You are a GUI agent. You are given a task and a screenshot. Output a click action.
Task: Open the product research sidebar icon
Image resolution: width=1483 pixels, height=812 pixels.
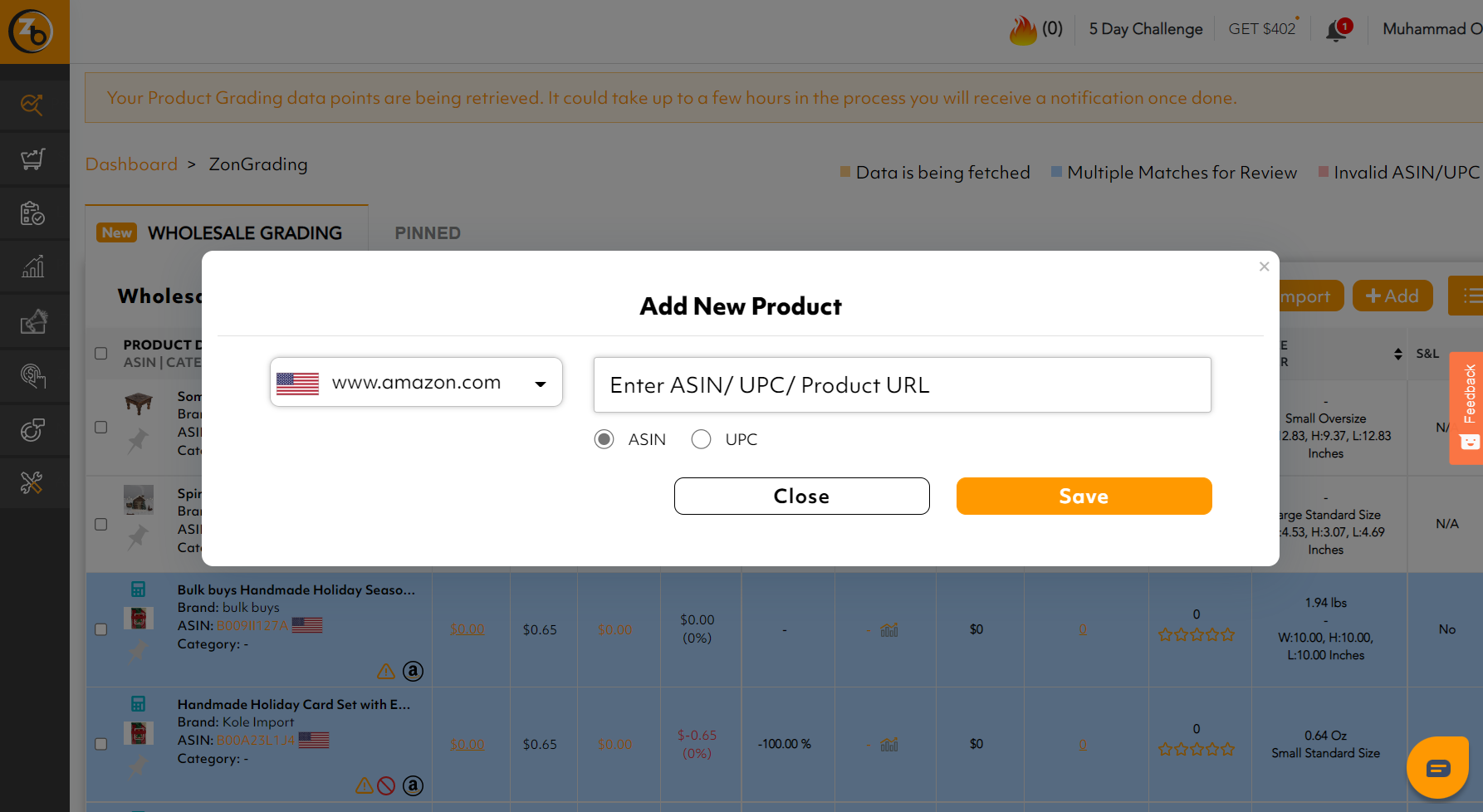tap(32, 105)
